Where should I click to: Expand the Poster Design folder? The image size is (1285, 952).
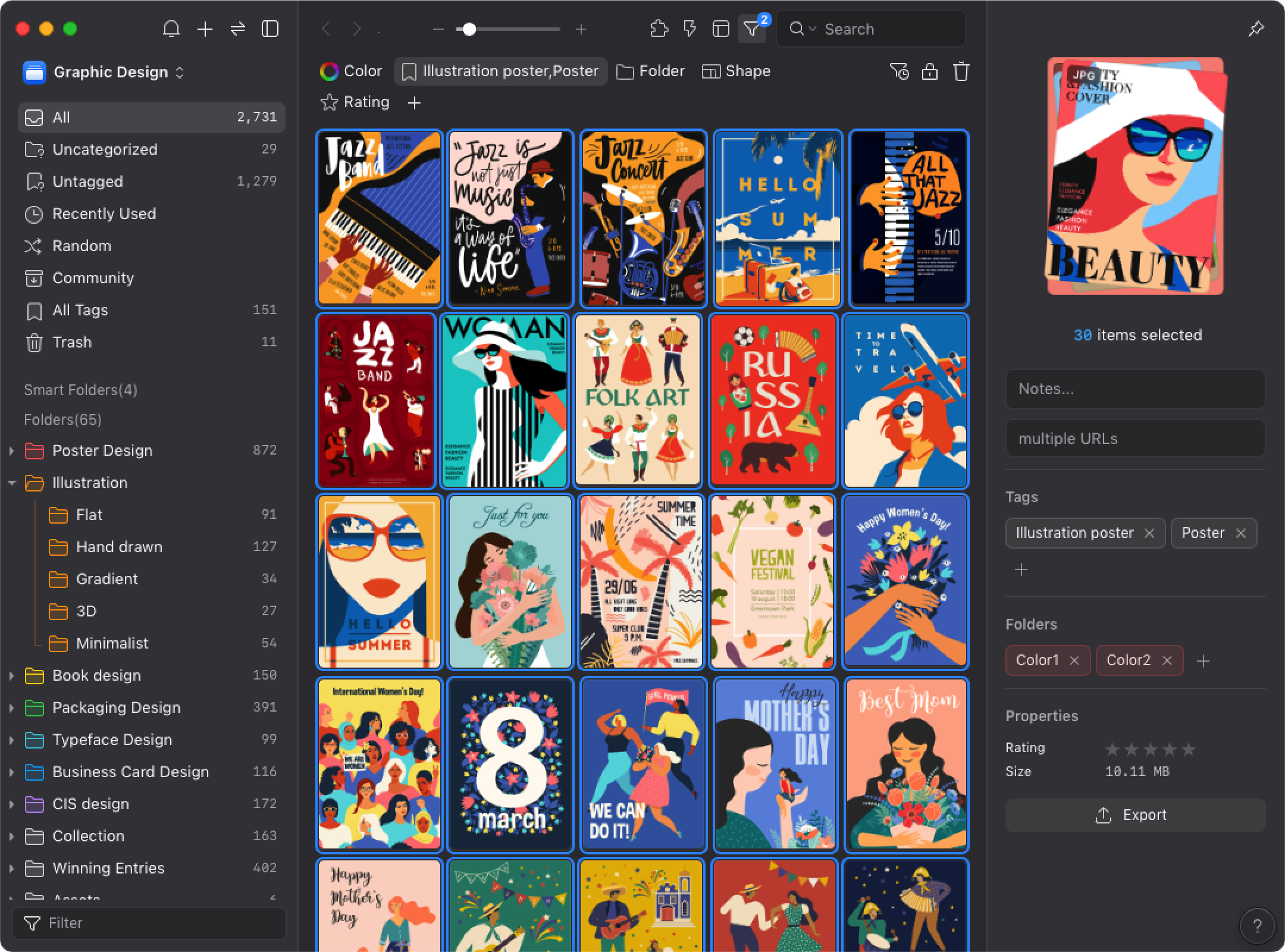pyautogui.click(x=10, y=451)
